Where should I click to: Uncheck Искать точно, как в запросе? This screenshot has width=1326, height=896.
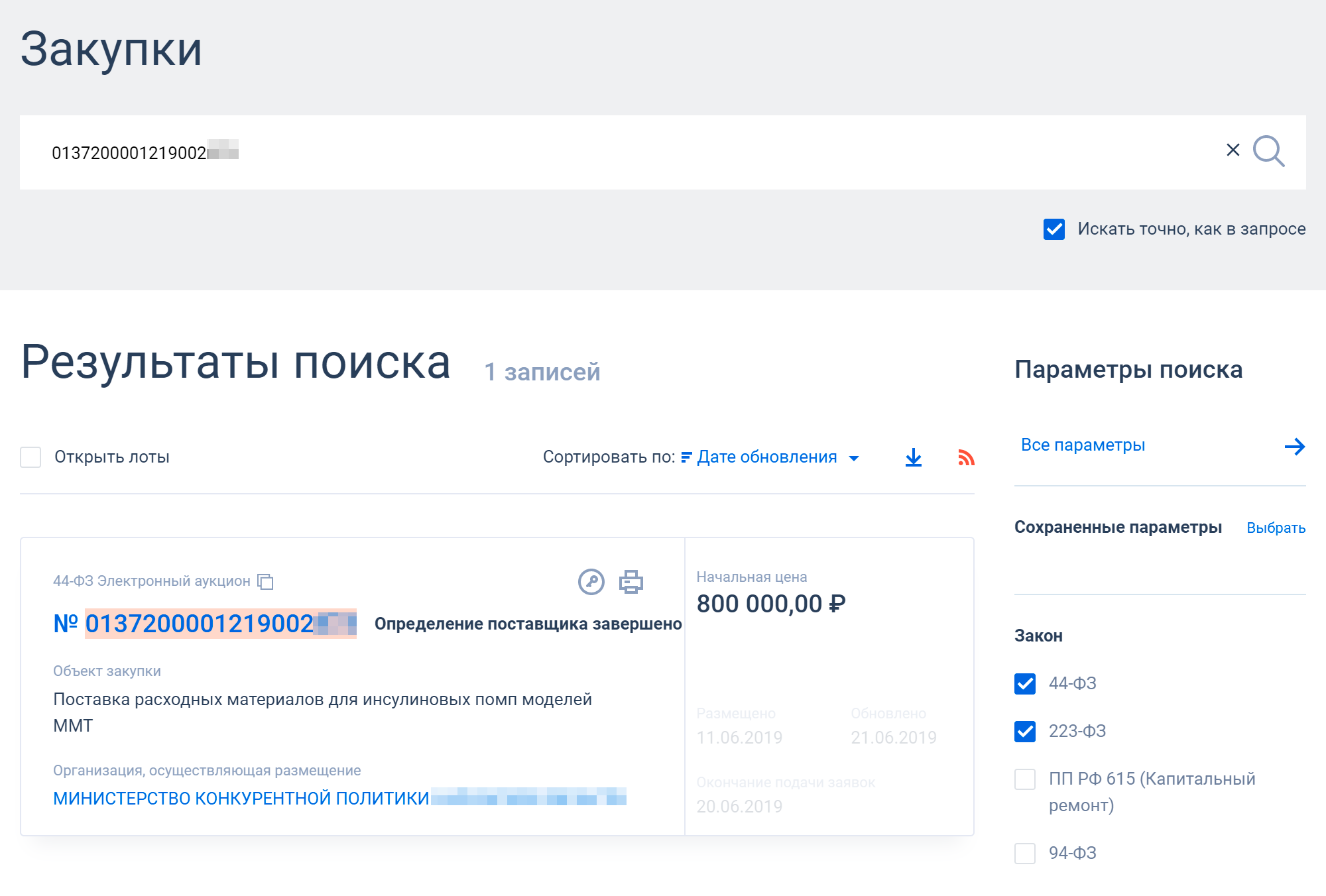(x=1054, y=229)
